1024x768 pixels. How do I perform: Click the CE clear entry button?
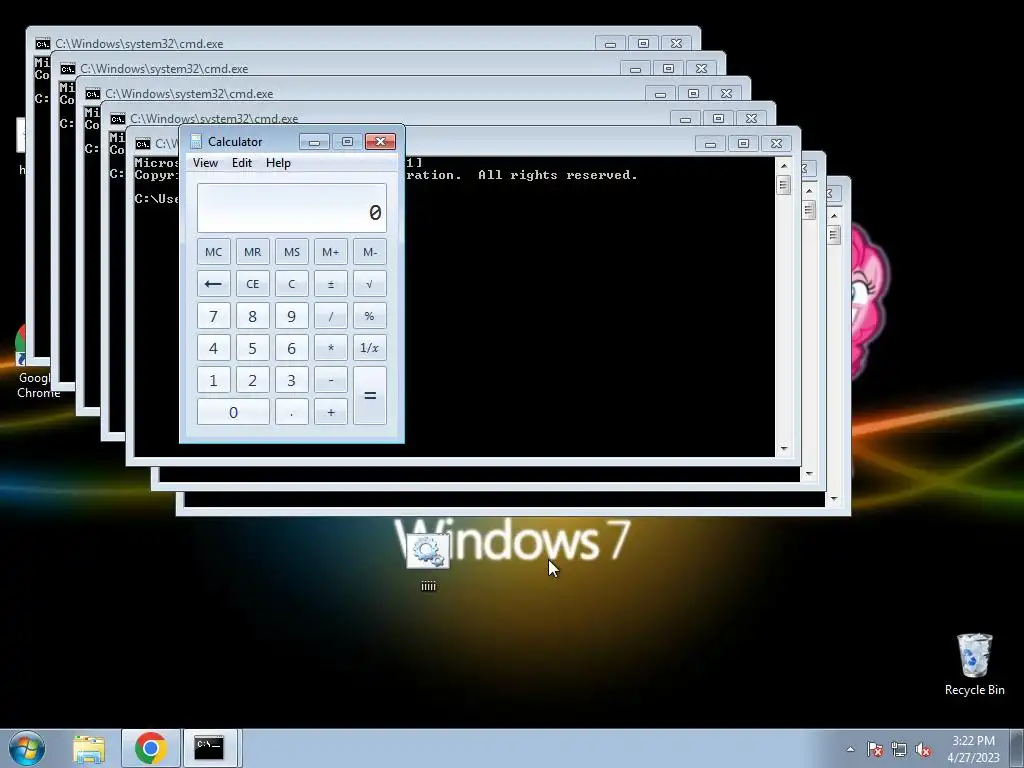coord(253,284)
